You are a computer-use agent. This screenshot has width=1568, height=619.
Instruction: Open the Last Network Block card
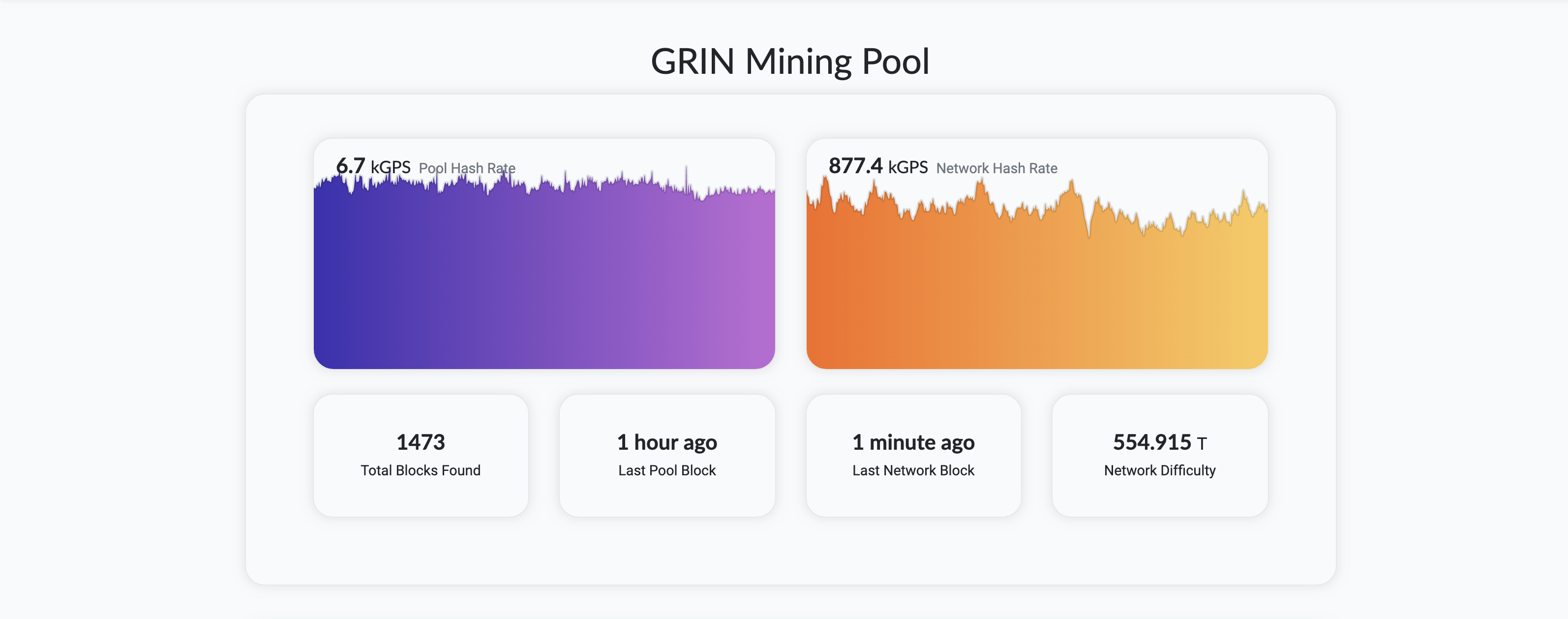click(x=914, y=455)
